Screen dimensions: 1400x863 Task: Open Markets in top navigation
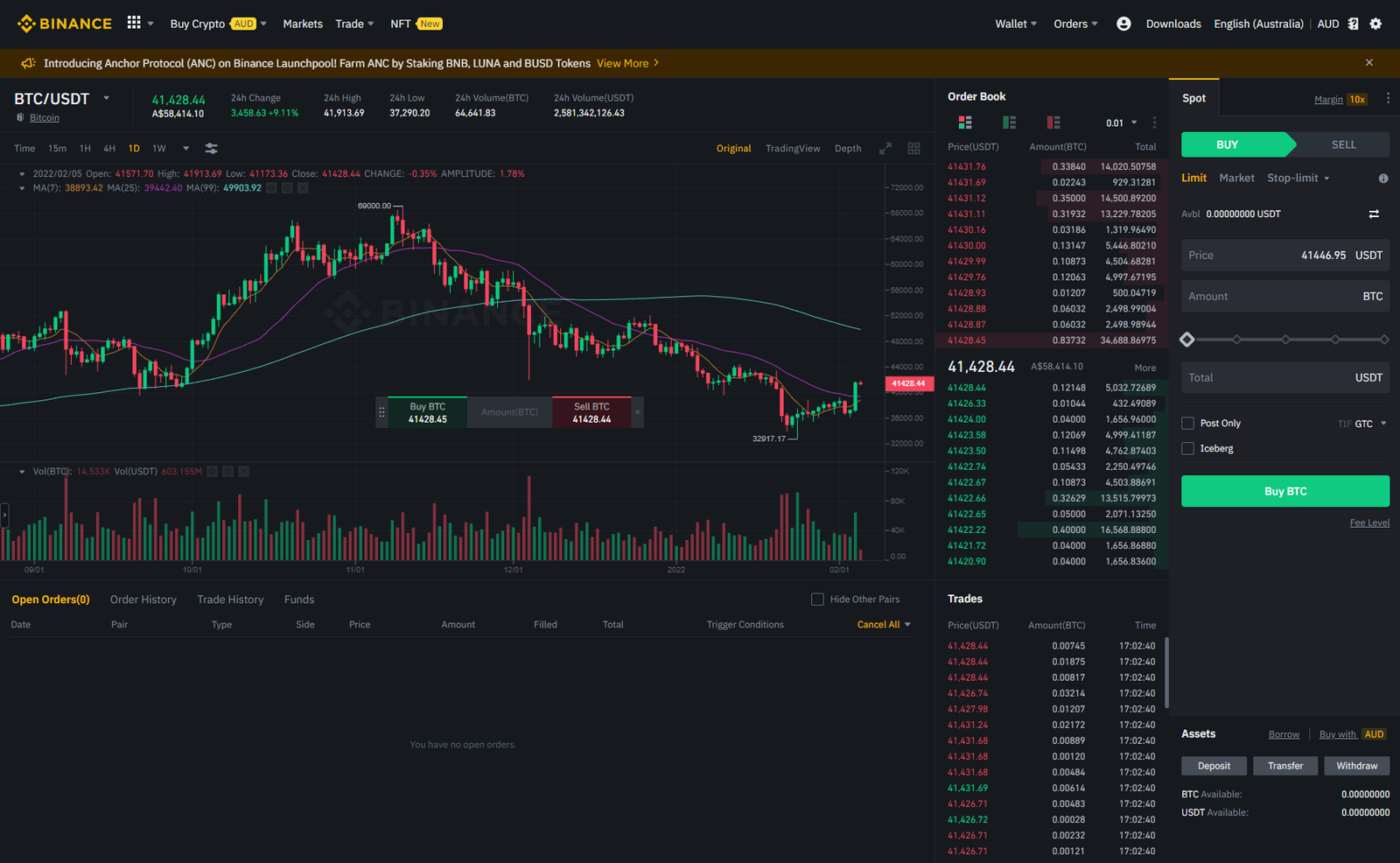coord(303,24)
